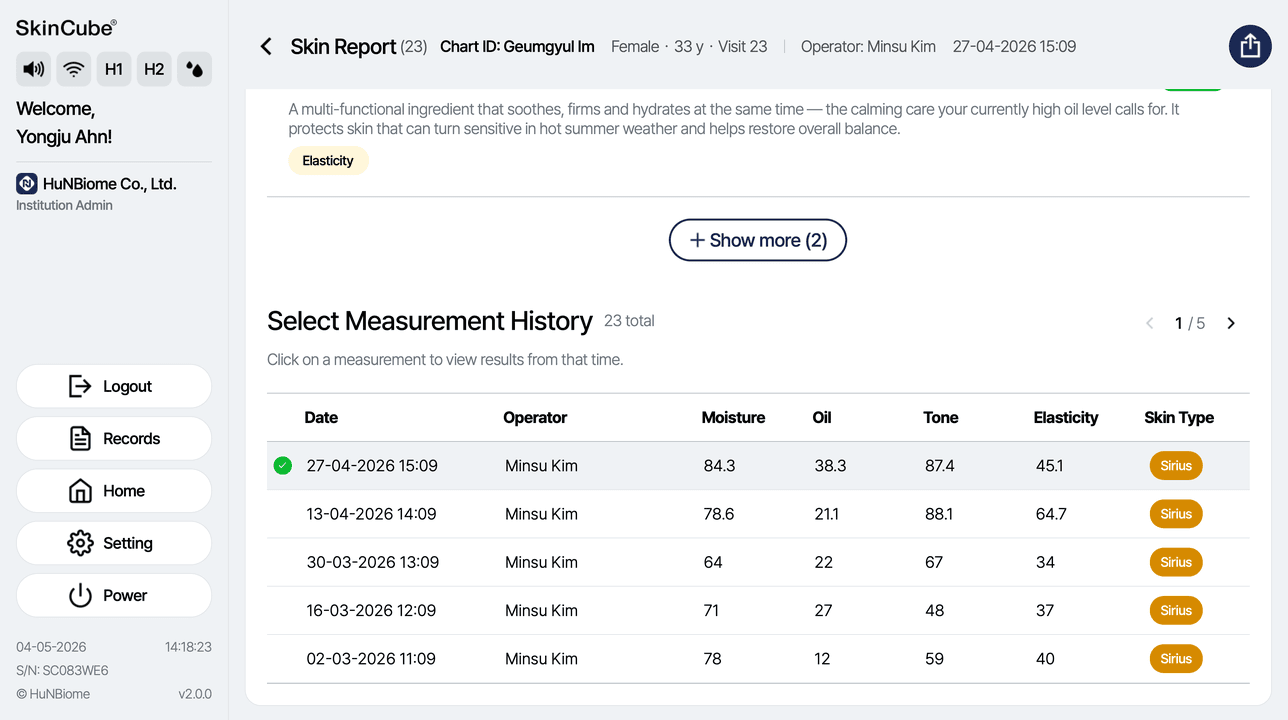
Task: Click Sirius badge in 27-04-2026 row
Action: 1176,466
